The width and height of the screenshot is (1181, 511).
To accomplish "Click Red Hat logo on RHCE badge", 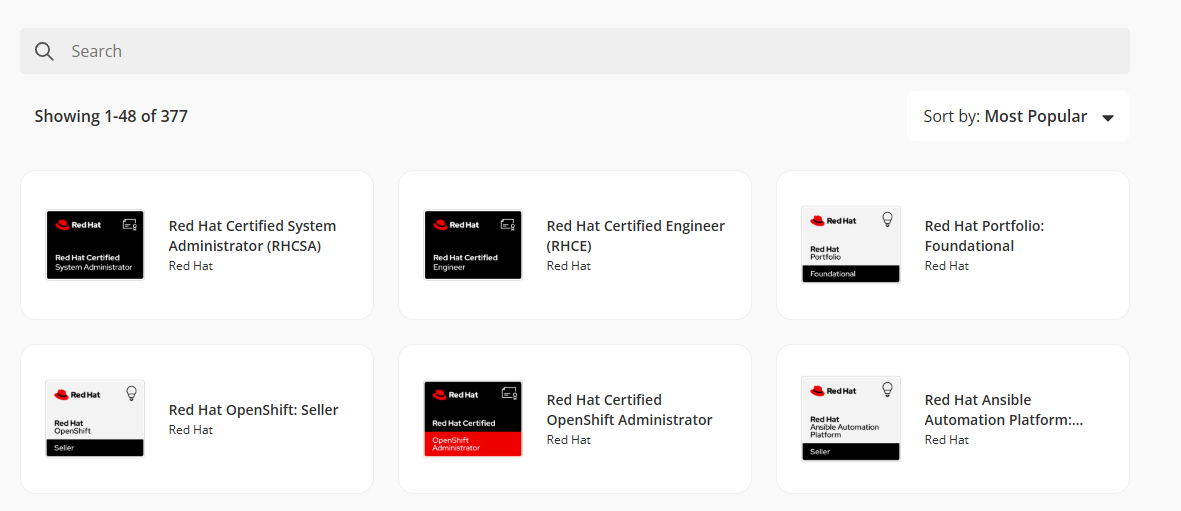I will click(456, 225).
